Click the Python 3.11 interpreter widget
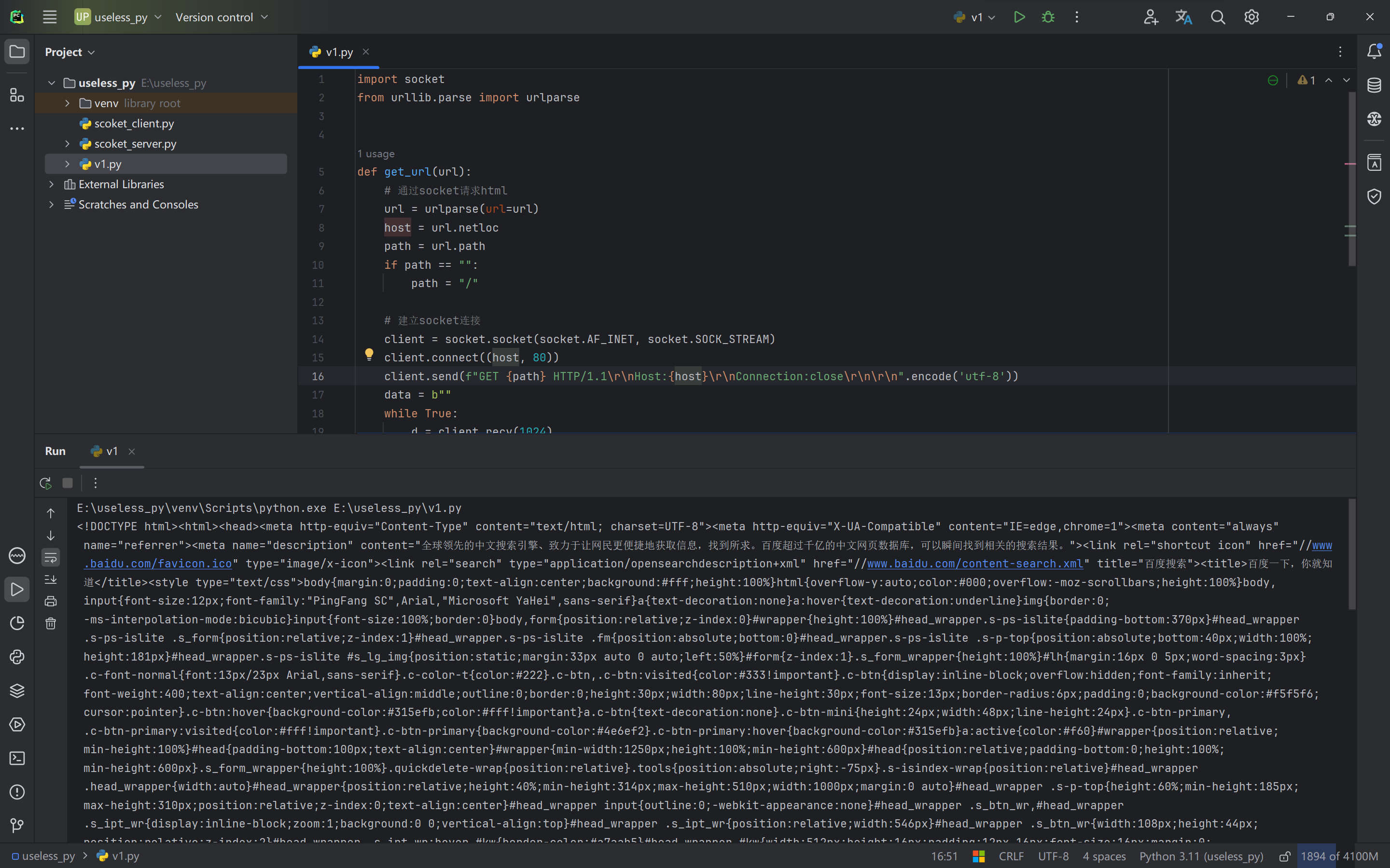Screen dimensions: 1390x868 pyautogui.click(x=1201, y=856)
